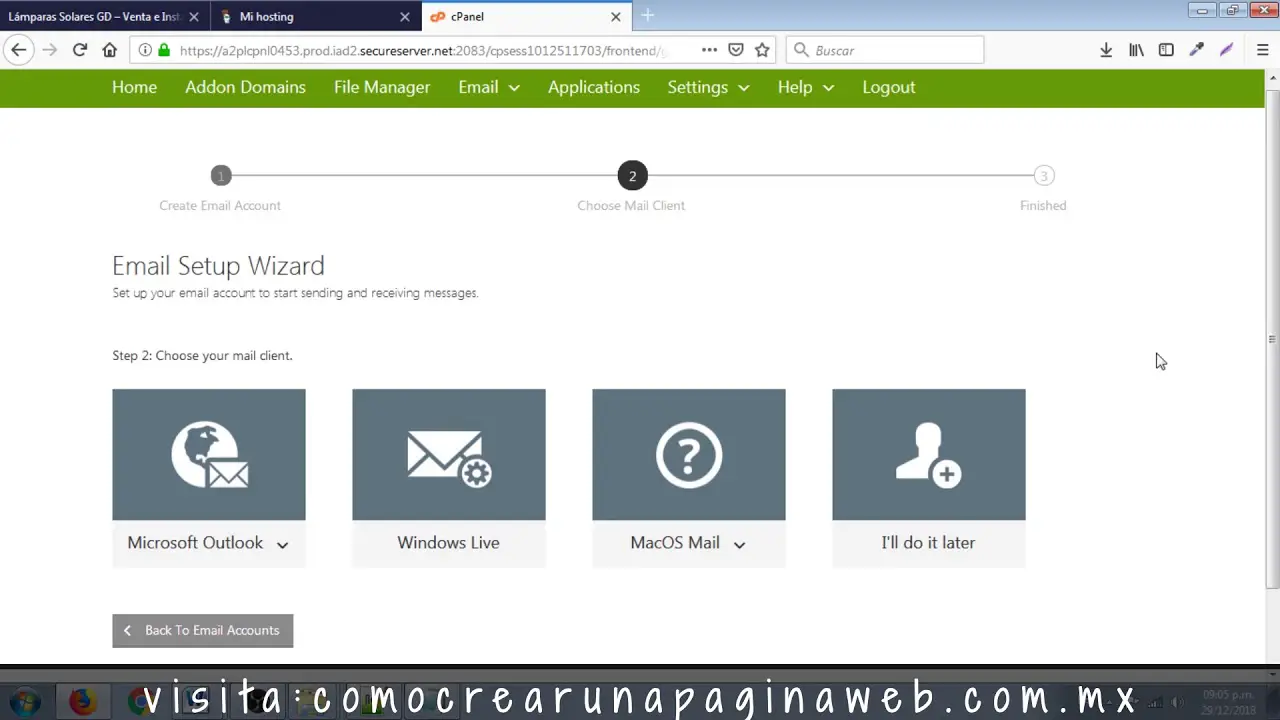Image resolution: width=1280 pixels, height=720 pixels.
Task: Click Back To Email Accounts button
Action: point(203,630)
